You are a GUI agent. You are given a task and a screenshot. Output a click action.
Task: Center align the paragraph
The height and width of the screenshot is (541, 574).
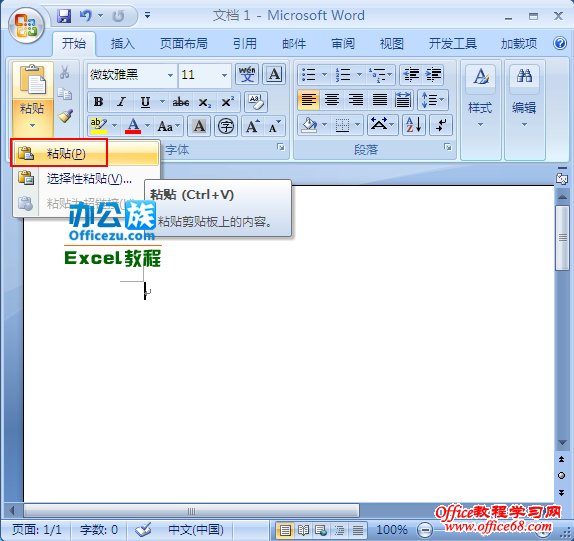332,100
